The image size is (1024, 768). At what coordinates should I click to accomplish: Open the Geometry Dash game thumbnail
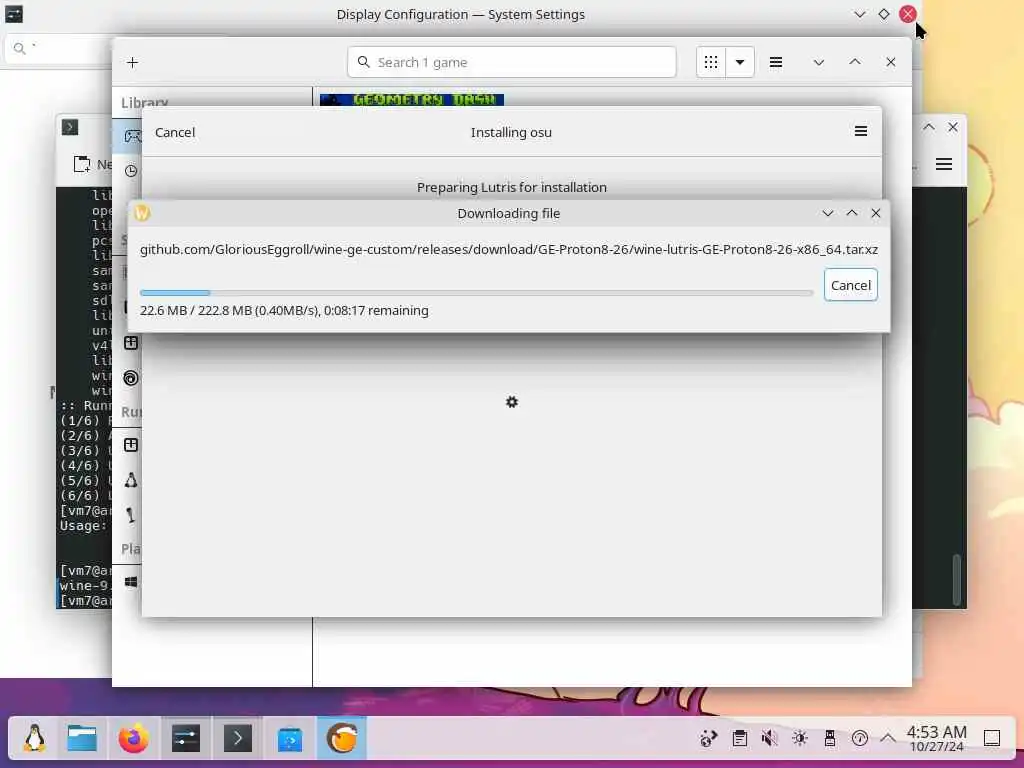pyautogui.click(x=411, y=100)
